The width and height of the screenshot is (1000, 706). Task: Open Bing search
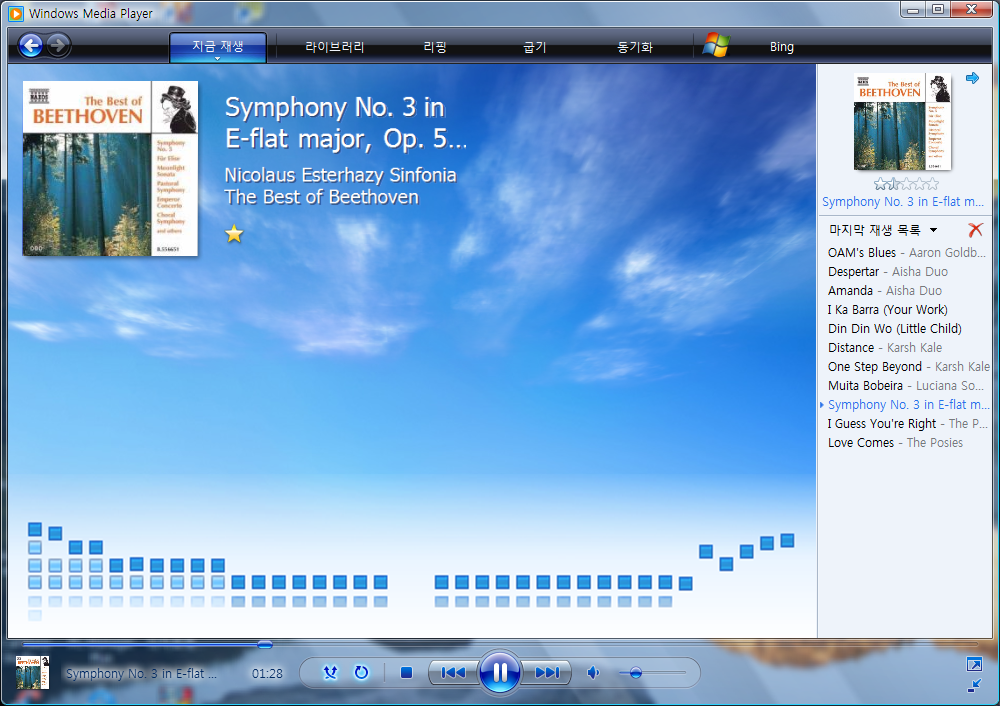781,45
